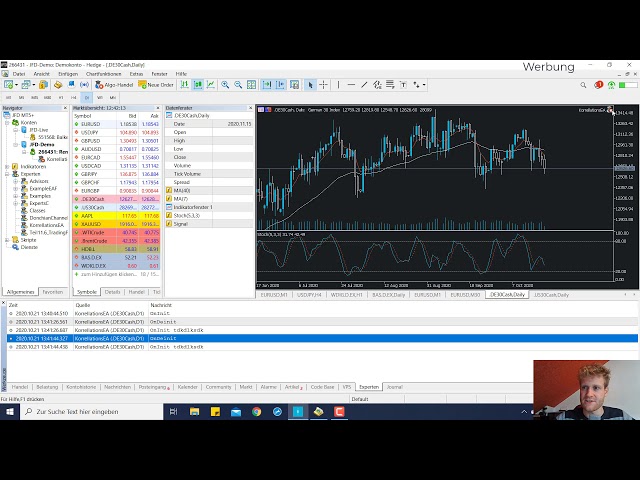
Task: Click the Neue Order button
Action: point(156,85)
